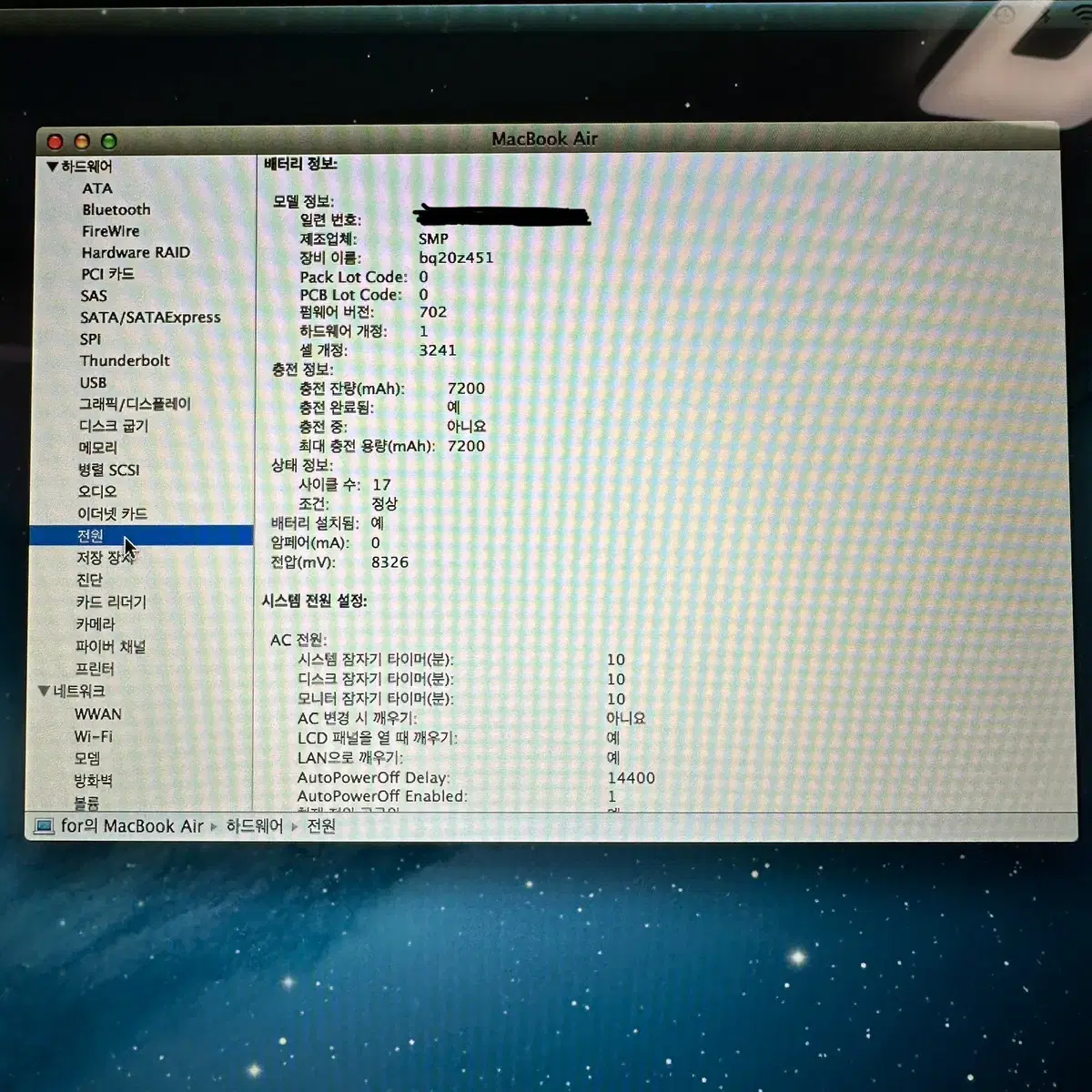Click the LCD 패널을 열 때 깨우기 label
Screen dimensions: 1092x1092
click(378, 738)
